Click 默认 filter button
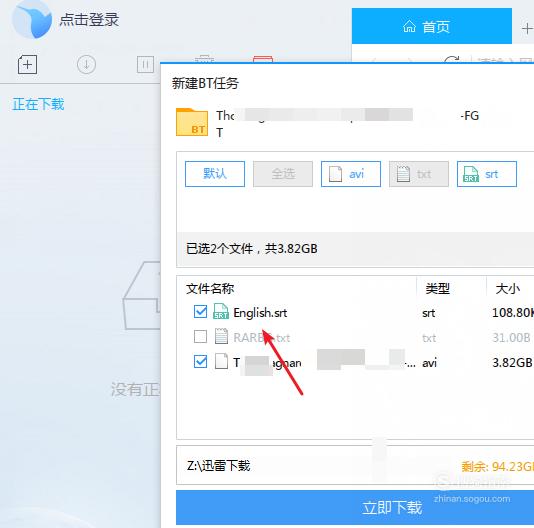534x528 pixels. [x=215, y=174]
